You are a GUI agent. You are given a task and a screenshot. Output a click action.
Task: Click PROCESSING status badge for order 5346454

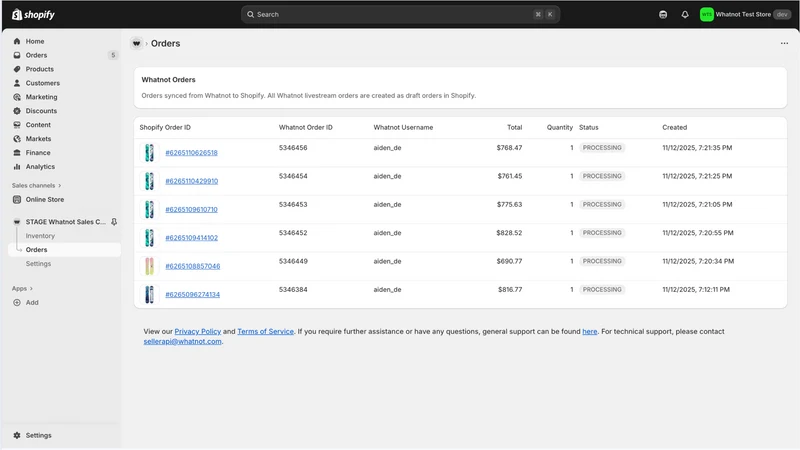602,176
